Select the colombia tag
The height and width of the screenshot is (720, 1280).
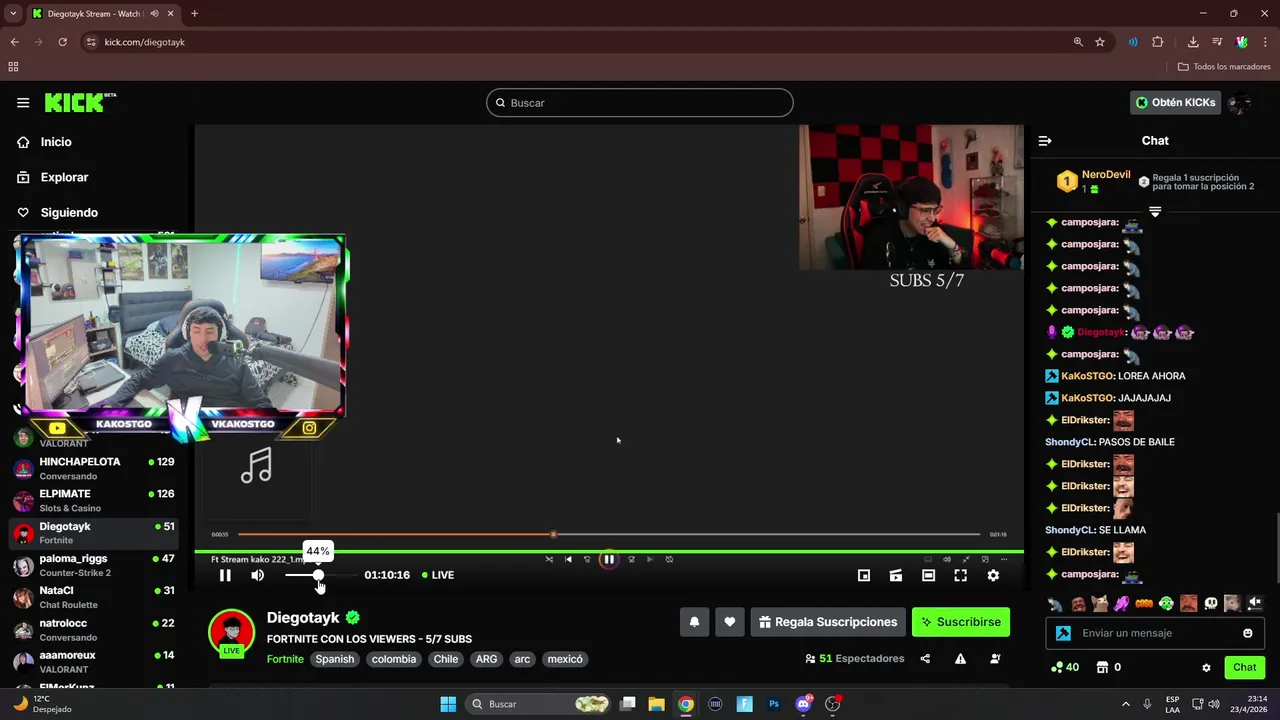[x=394, y=659]
